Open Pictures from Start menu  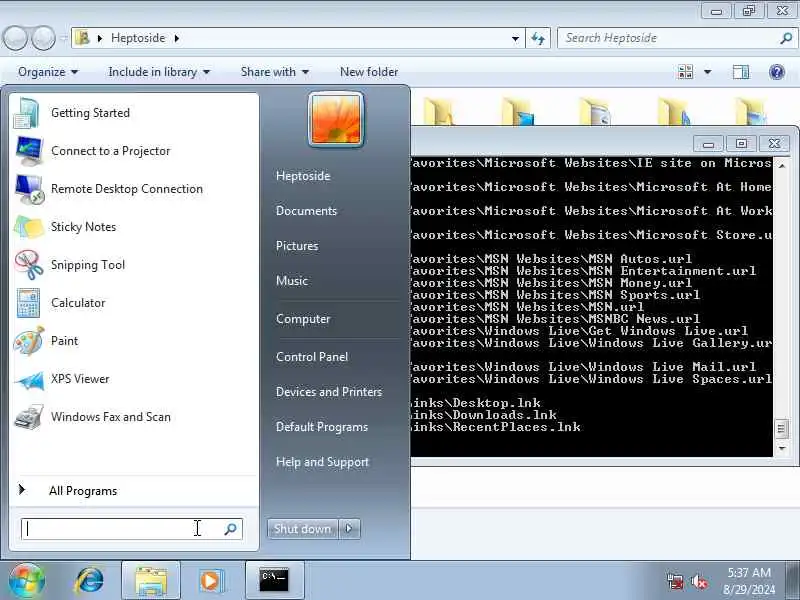297,246
